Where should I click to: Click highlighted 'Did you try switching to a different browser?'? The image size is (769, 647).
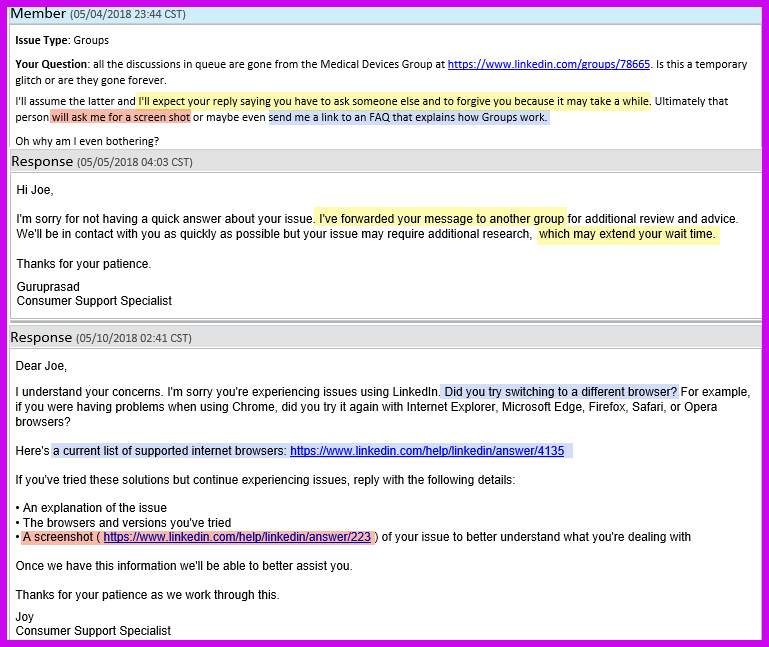[560, 392]
